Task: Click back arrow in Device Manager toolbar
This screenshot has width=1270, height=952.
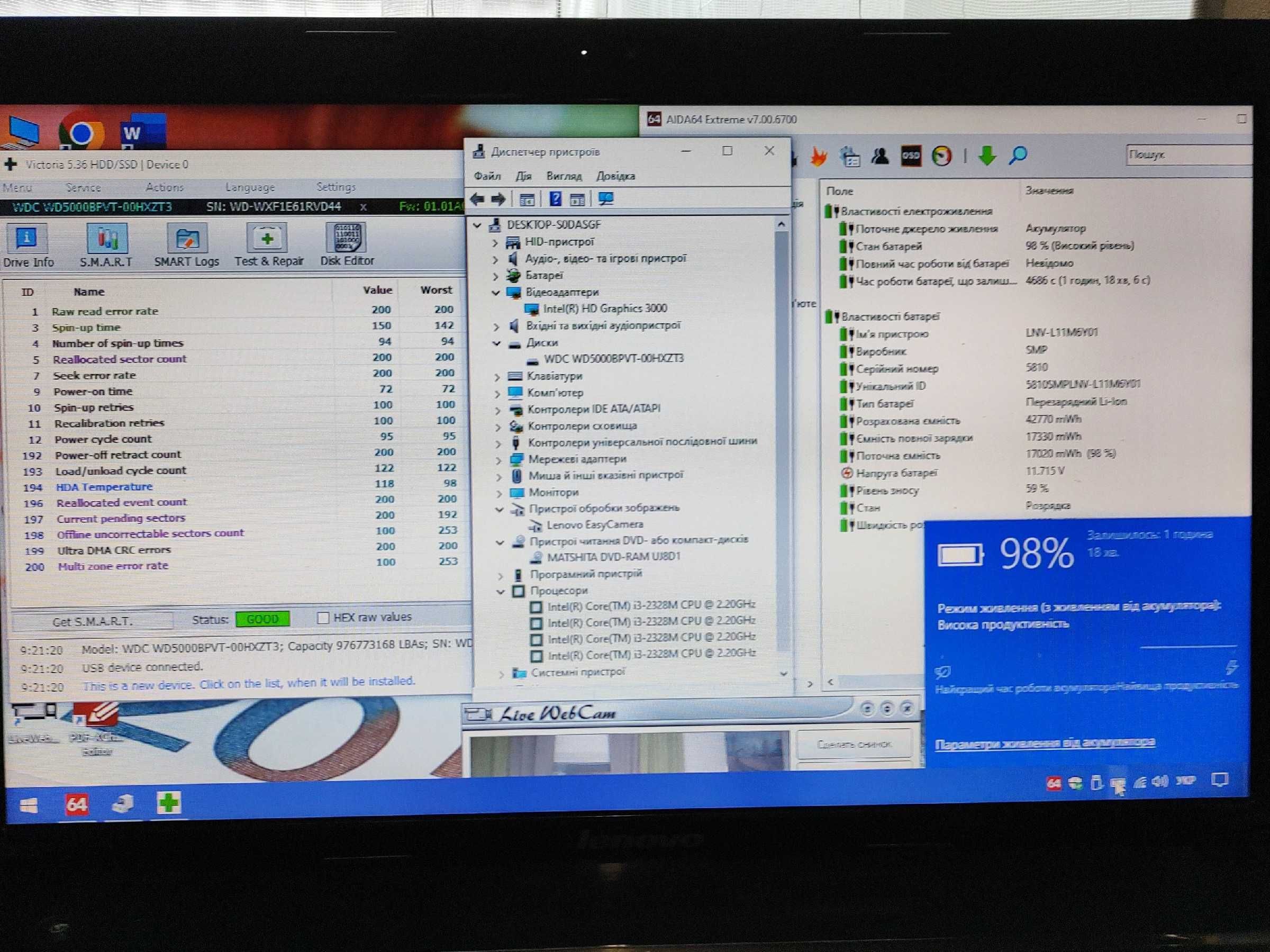Action: point(477,200)
